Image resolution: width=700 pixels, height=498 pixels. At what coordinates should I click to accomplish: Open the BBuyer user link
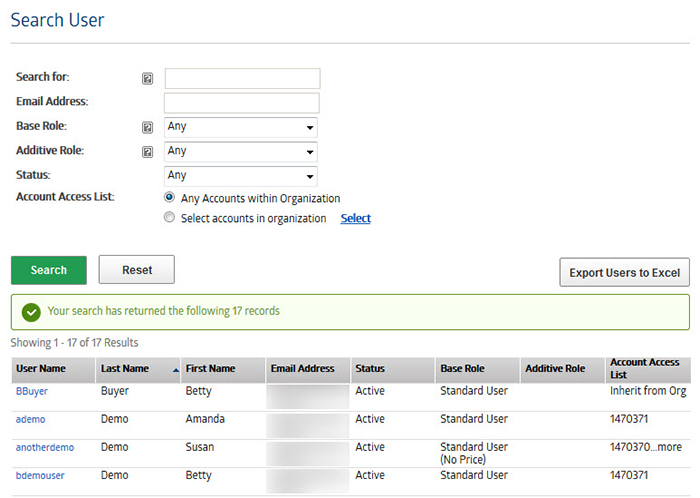[32, 391]
